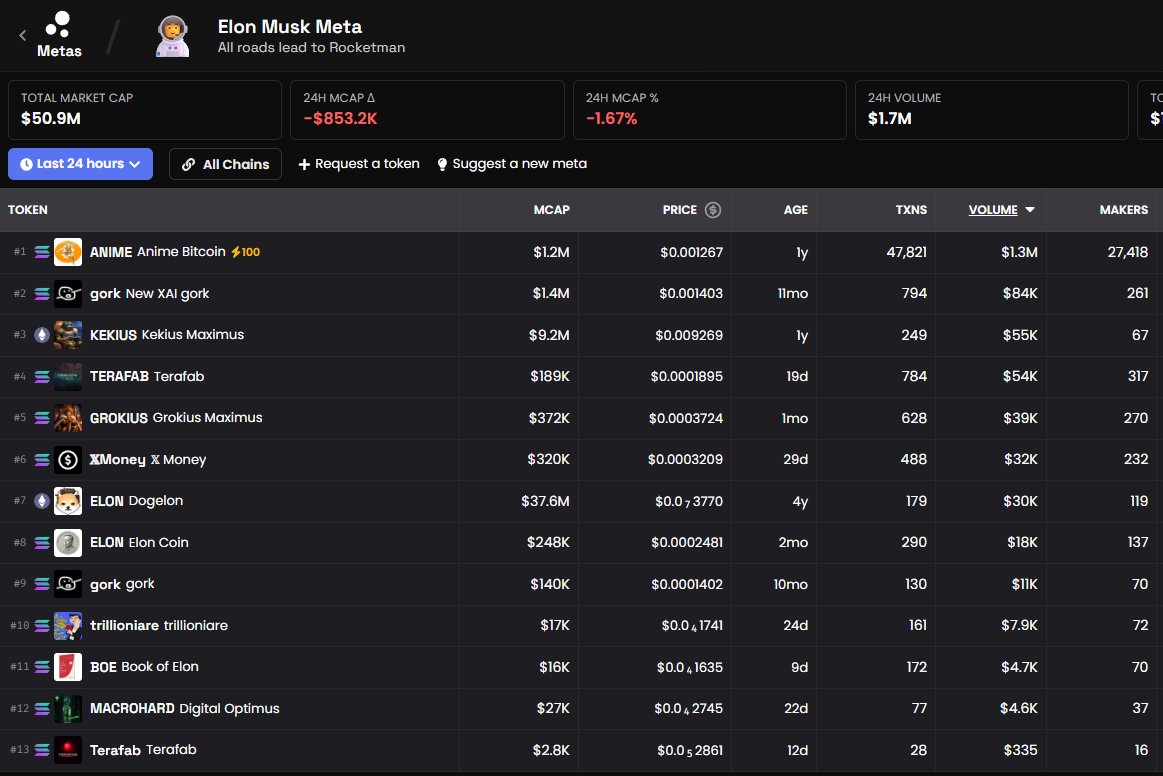Image resolution: width=1163 pixels, height=776 pixels.
Task: Click the $37.6M Dogelon market cap
Action: [x=545, y=502]
